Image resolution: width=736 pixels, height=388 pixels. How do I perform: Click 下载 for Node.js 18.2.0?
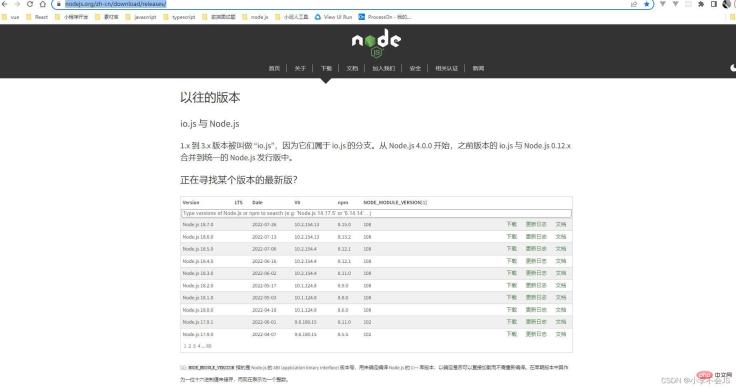(x=512, y=285)
